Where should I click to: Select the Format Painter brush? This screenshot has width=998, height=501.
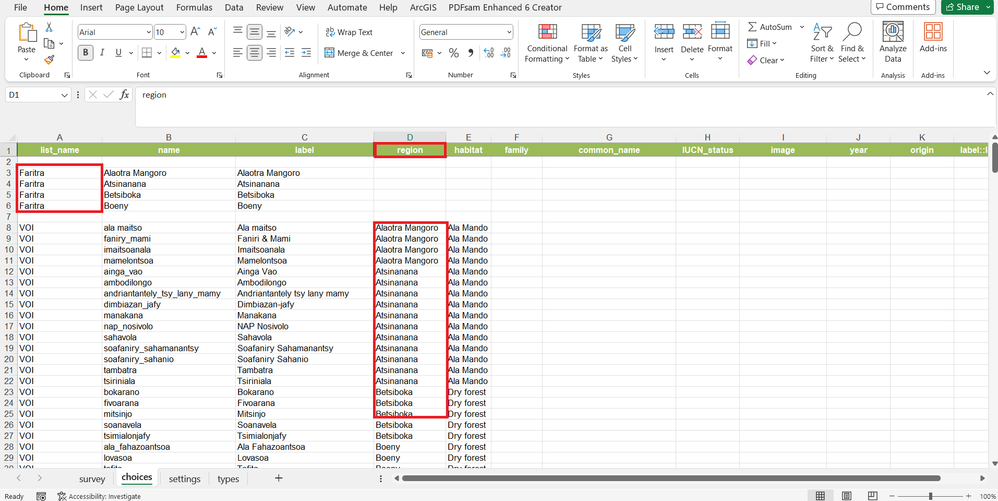pos(49,59)
